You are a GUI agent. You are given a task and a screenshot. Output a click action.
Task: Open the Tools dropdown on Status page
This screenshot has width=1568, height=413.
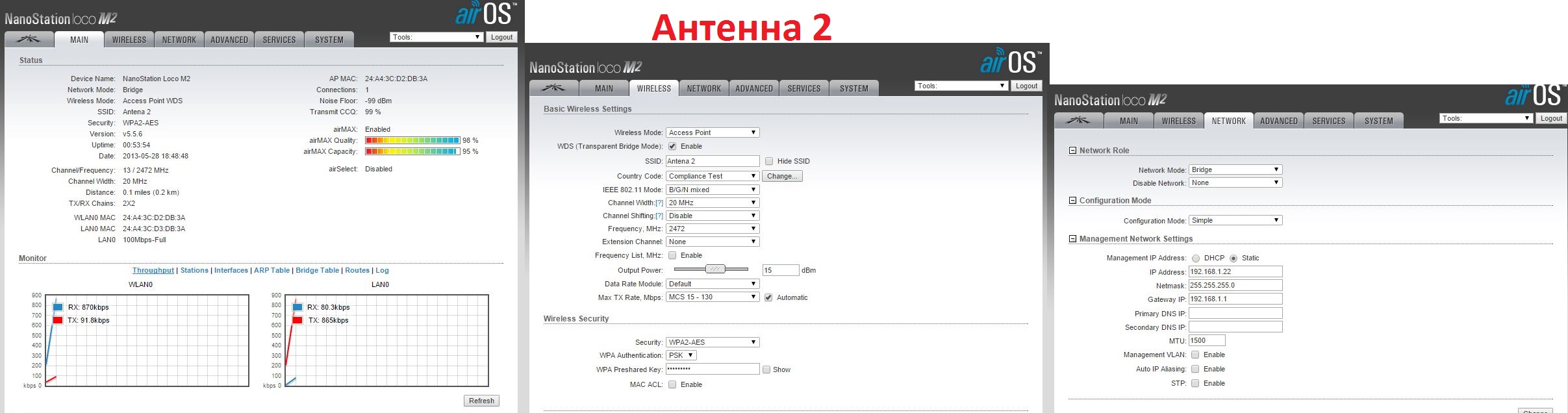[x=437, y=37]
